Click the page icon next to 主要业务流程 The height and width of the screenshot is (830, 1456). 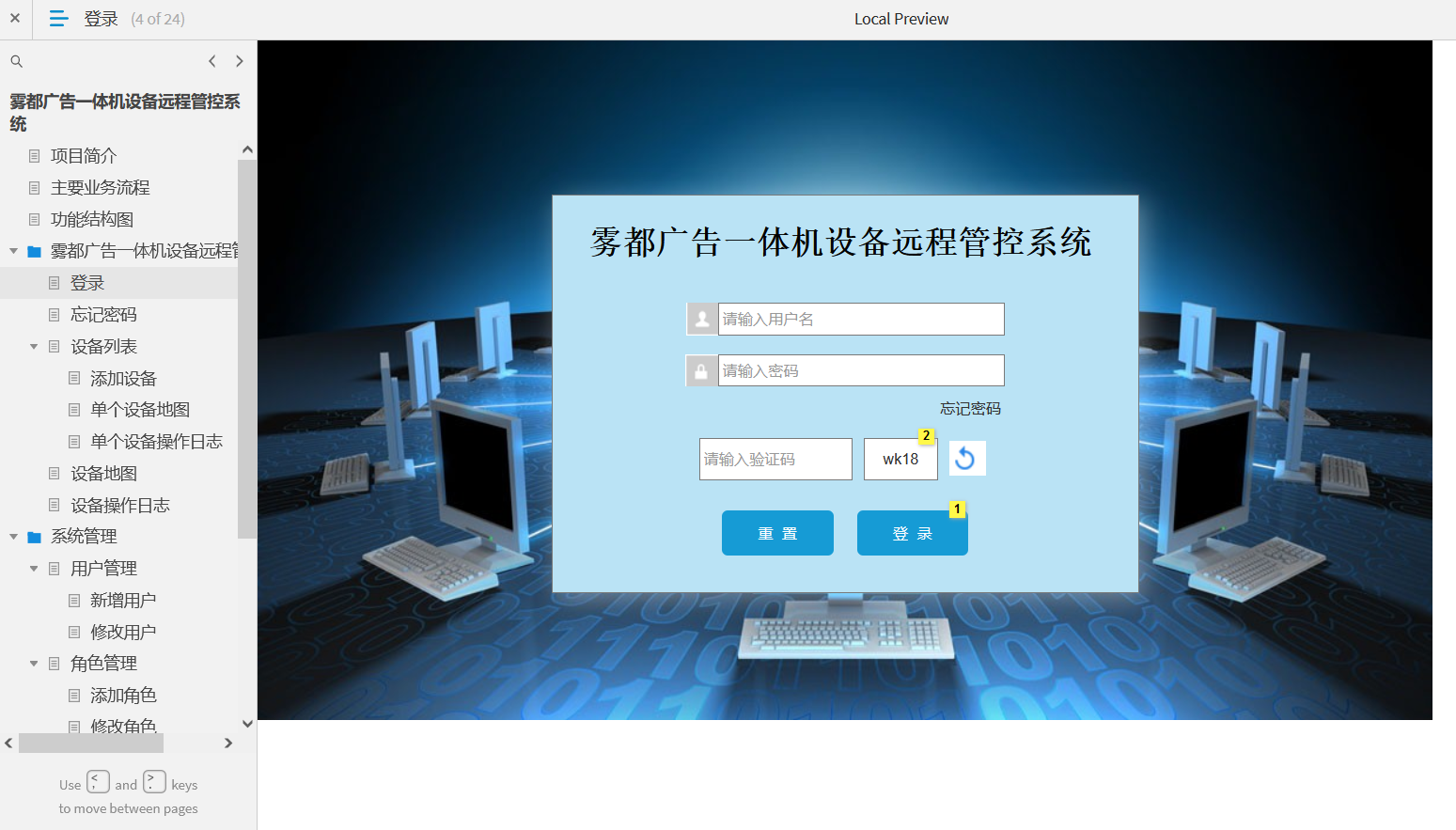click(35, 188)
